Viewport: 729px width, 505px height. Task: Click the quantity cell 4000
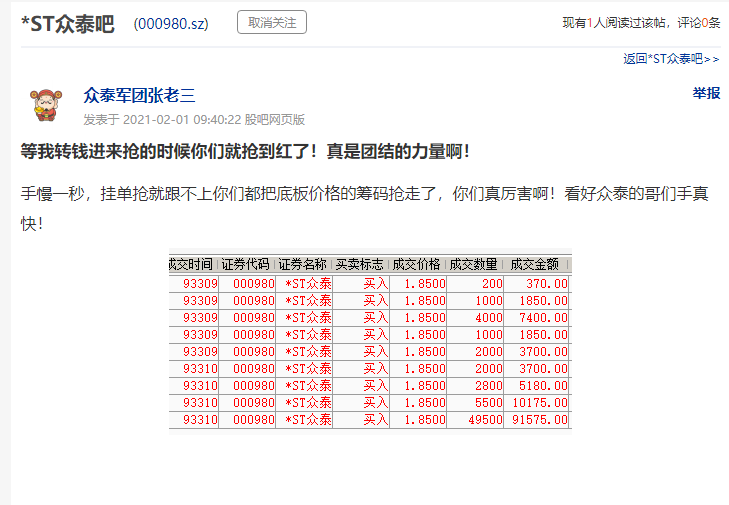[475, 318]
